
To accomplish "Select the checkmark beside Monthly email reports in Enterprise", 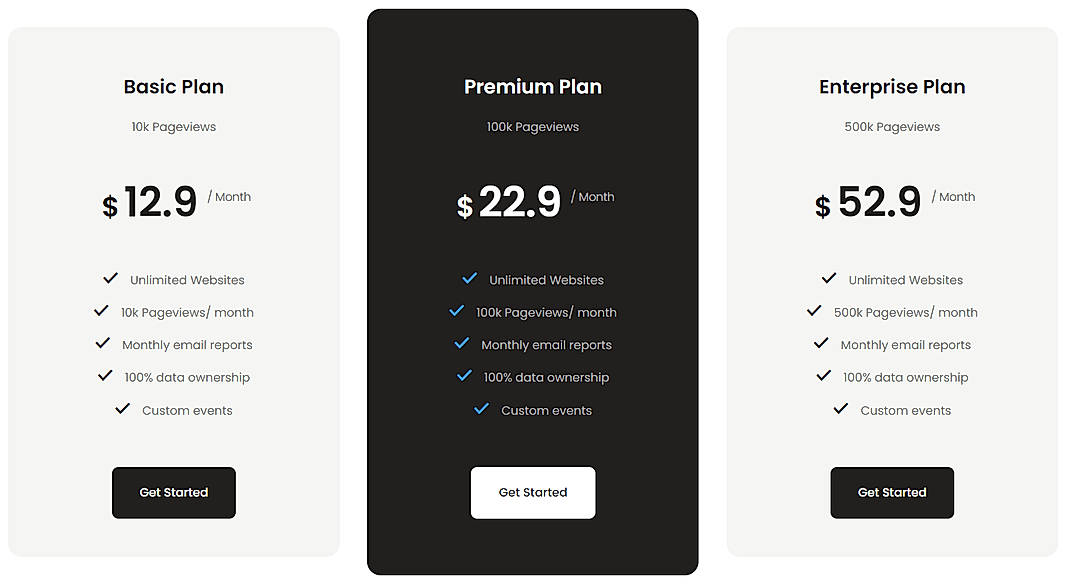I will [821, 344].
